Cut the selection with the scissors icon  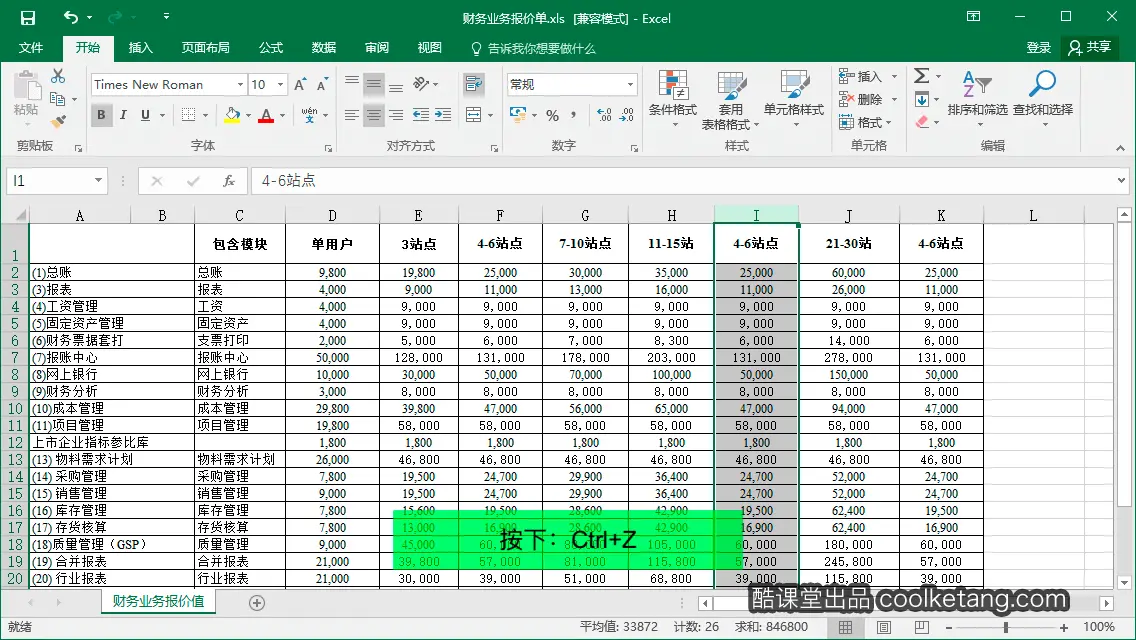58,76
